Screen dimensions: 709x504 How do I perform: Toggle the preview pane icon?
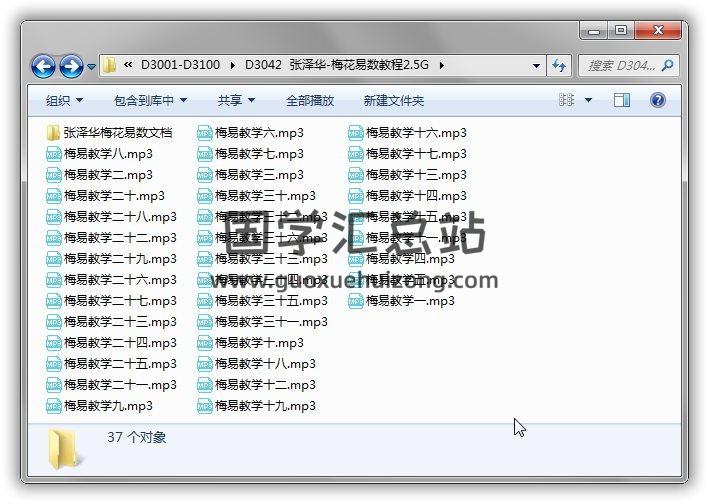pyautogui.click(x=622, y=100)
